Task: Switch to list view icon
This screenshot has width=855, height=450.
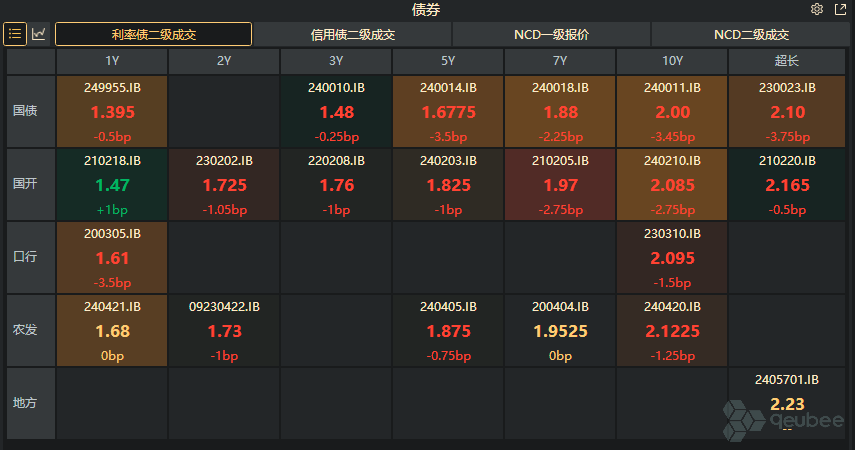Action: point(15,34)
